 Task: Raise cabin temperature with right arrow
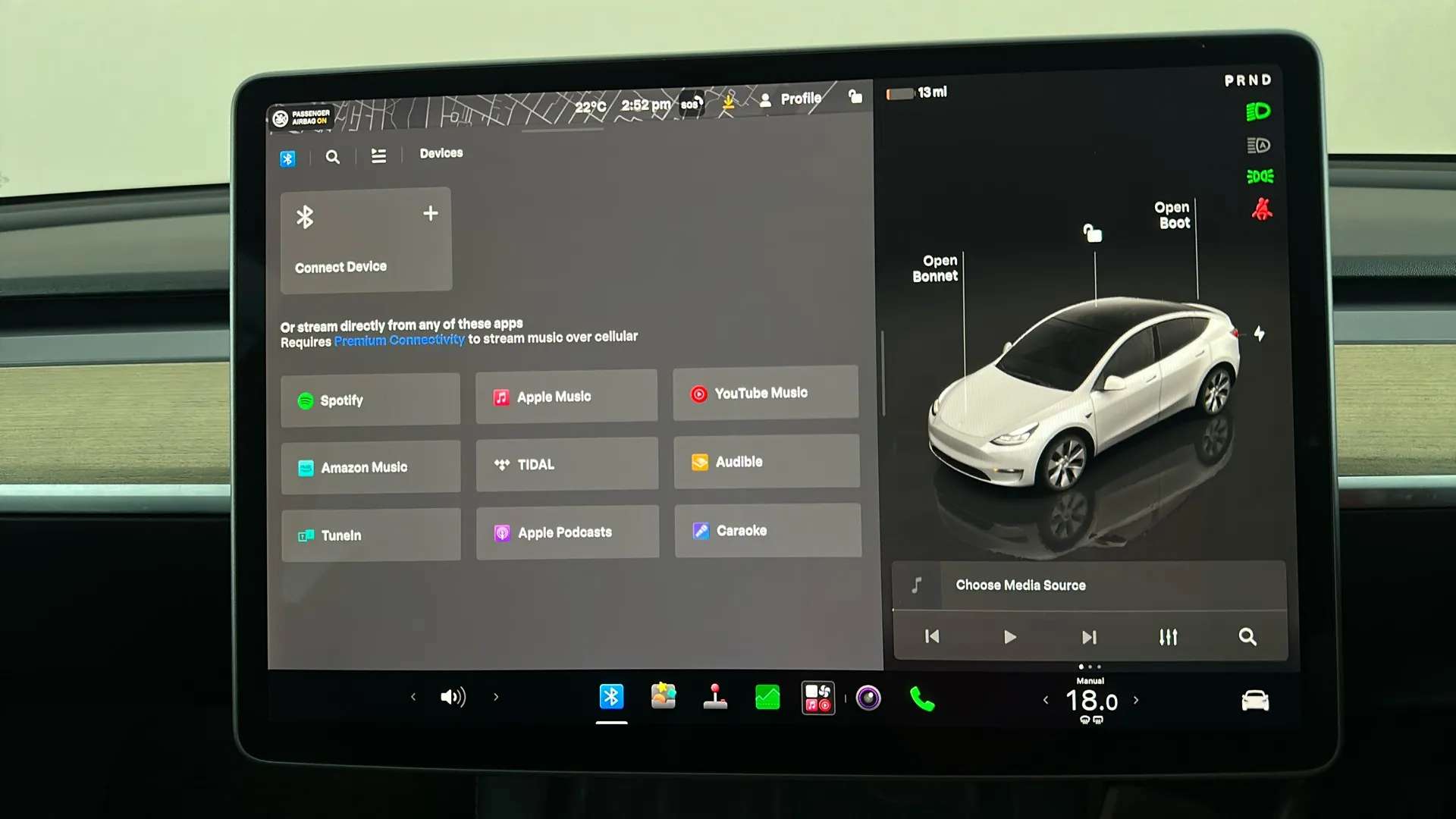[1136, 701]
